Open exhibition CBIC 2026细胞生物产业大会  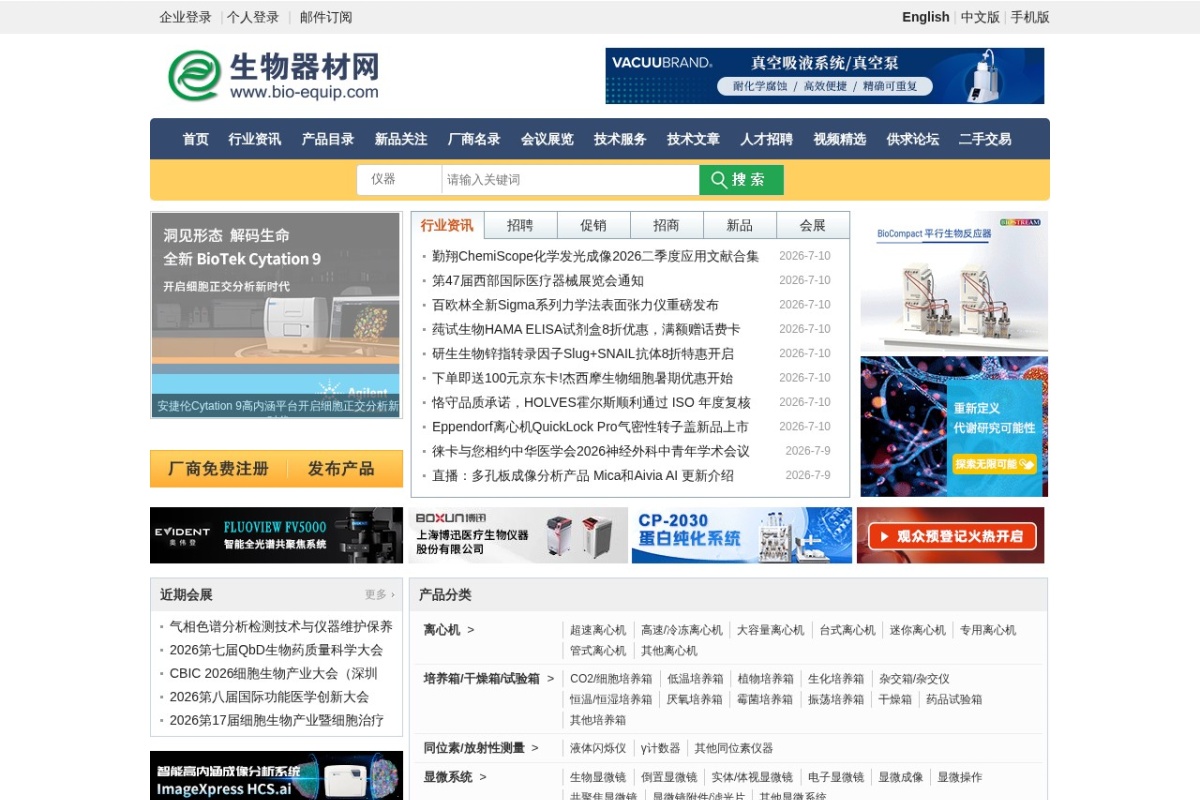[x=273, y=674]
